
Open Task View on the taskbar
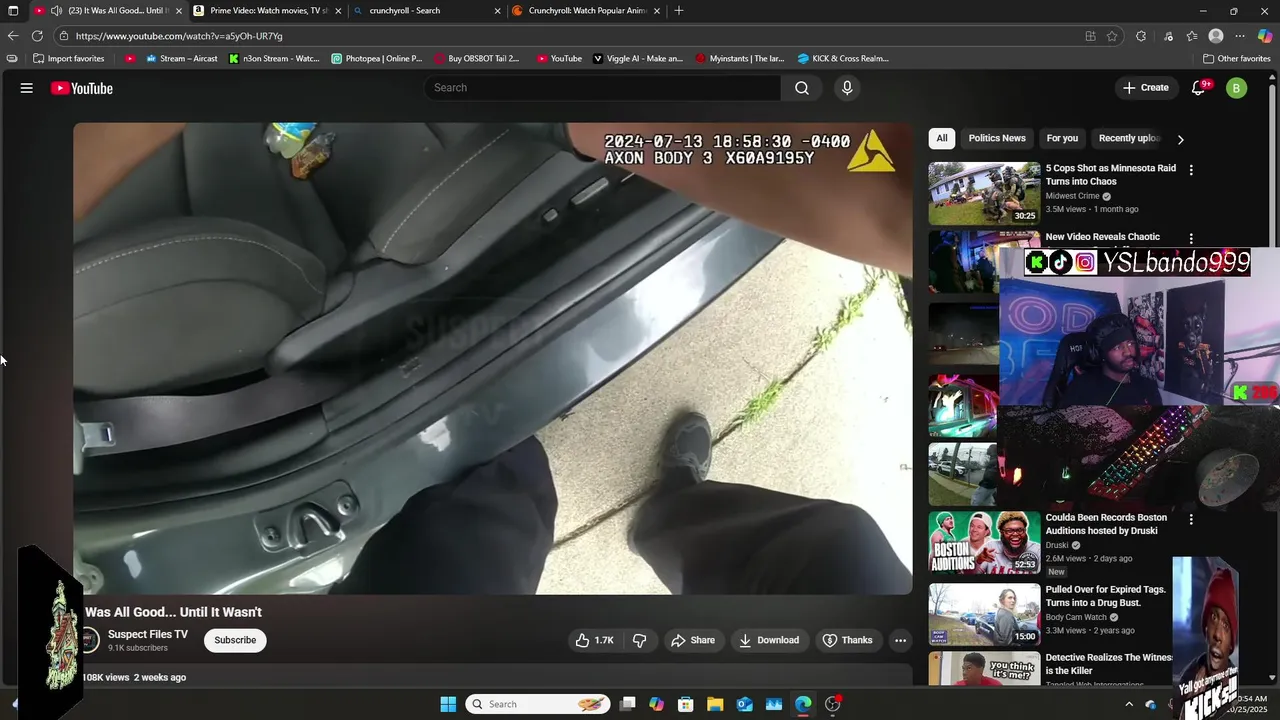click(x=627, y=704)
